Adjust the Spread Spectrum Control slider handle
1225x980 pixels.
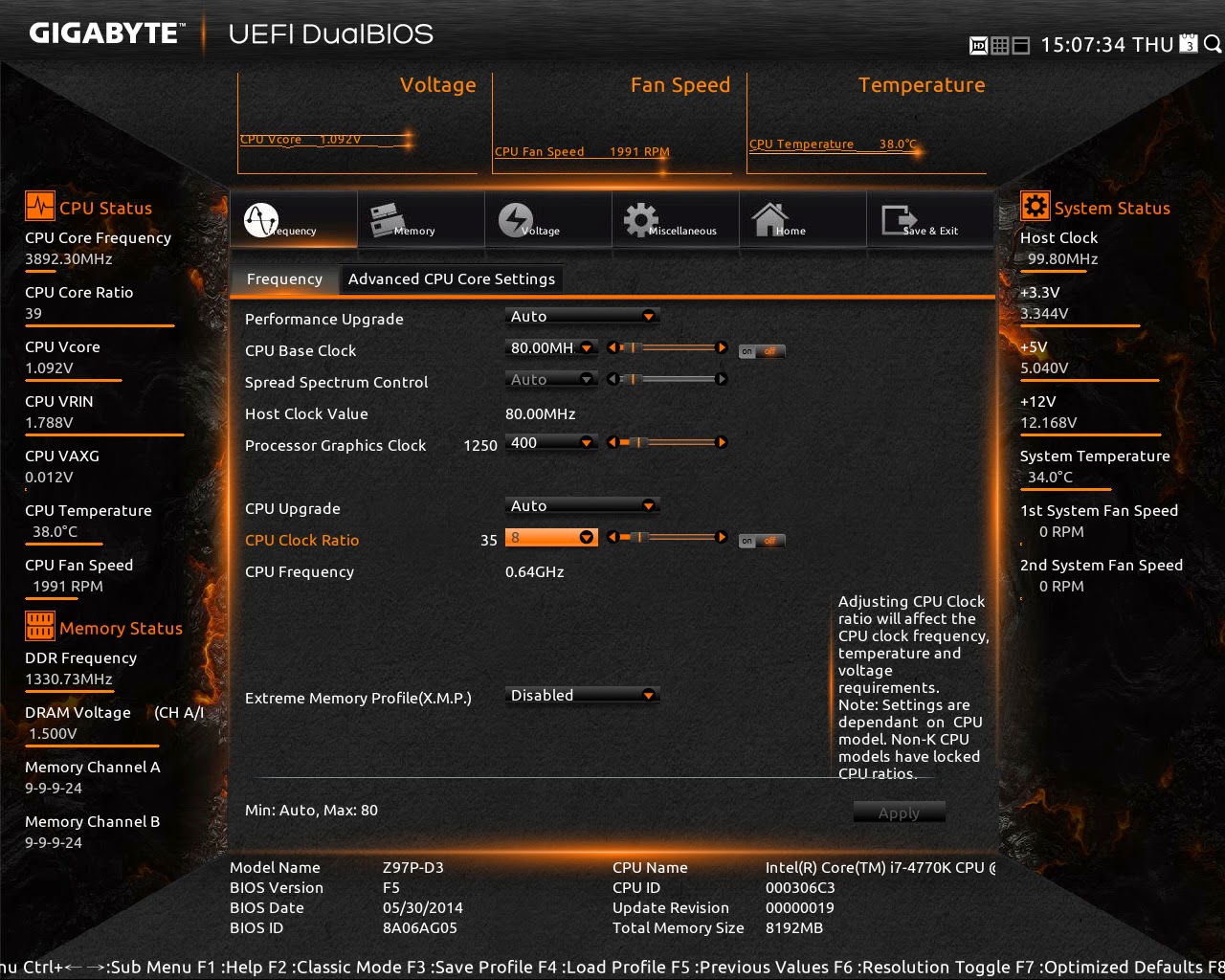[633, 380]
